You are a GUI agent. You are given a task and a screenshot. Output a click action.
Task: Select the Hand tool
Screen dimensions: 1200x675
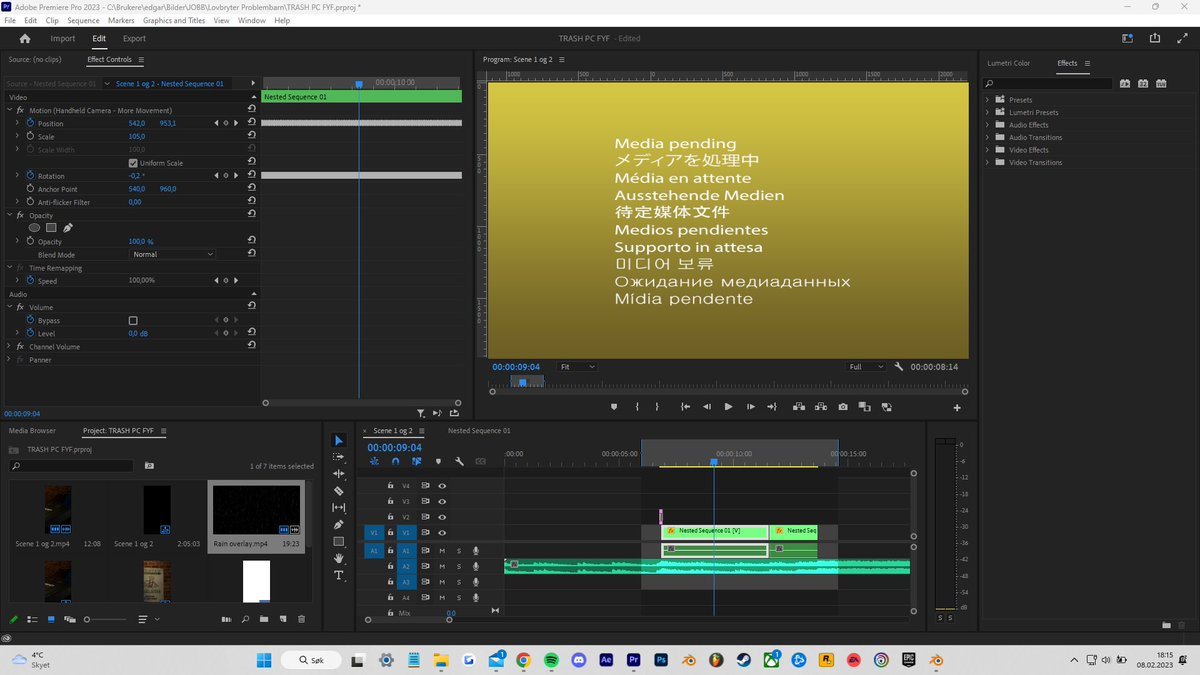tap(339, 559)
